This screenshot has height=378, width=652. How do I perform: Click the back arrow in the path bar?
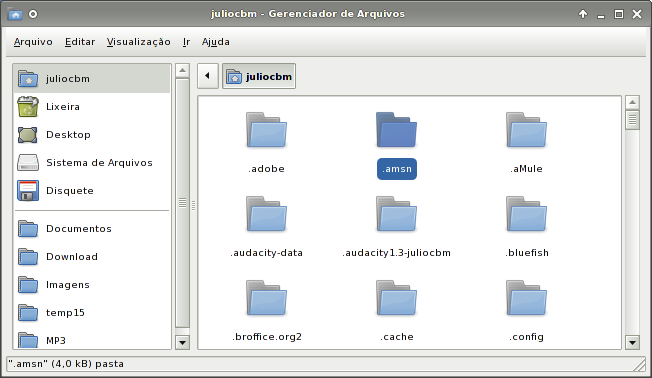(x=207, y=76)
